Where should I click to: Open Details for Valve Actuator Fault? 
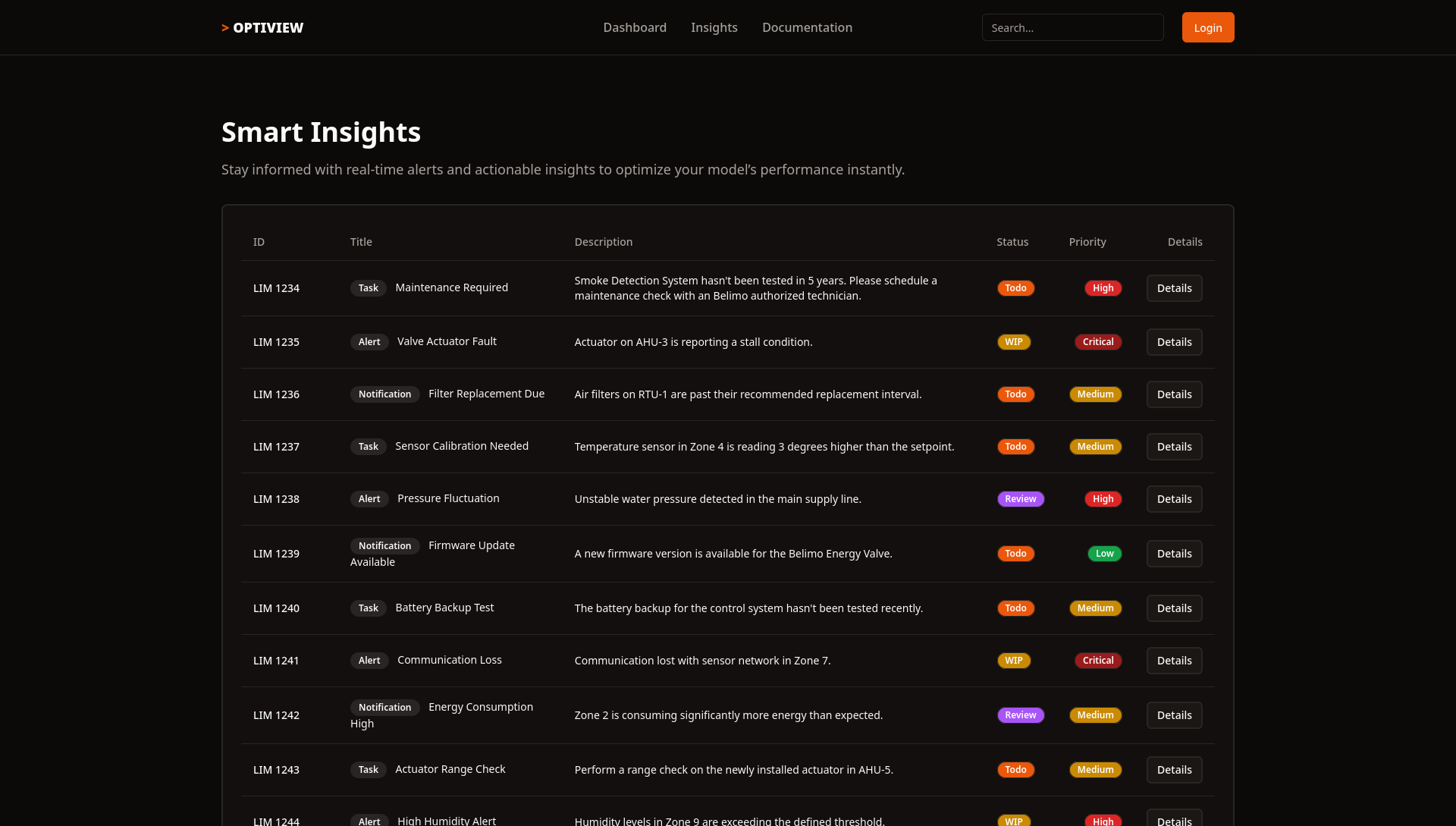(x=1174, y=342)
